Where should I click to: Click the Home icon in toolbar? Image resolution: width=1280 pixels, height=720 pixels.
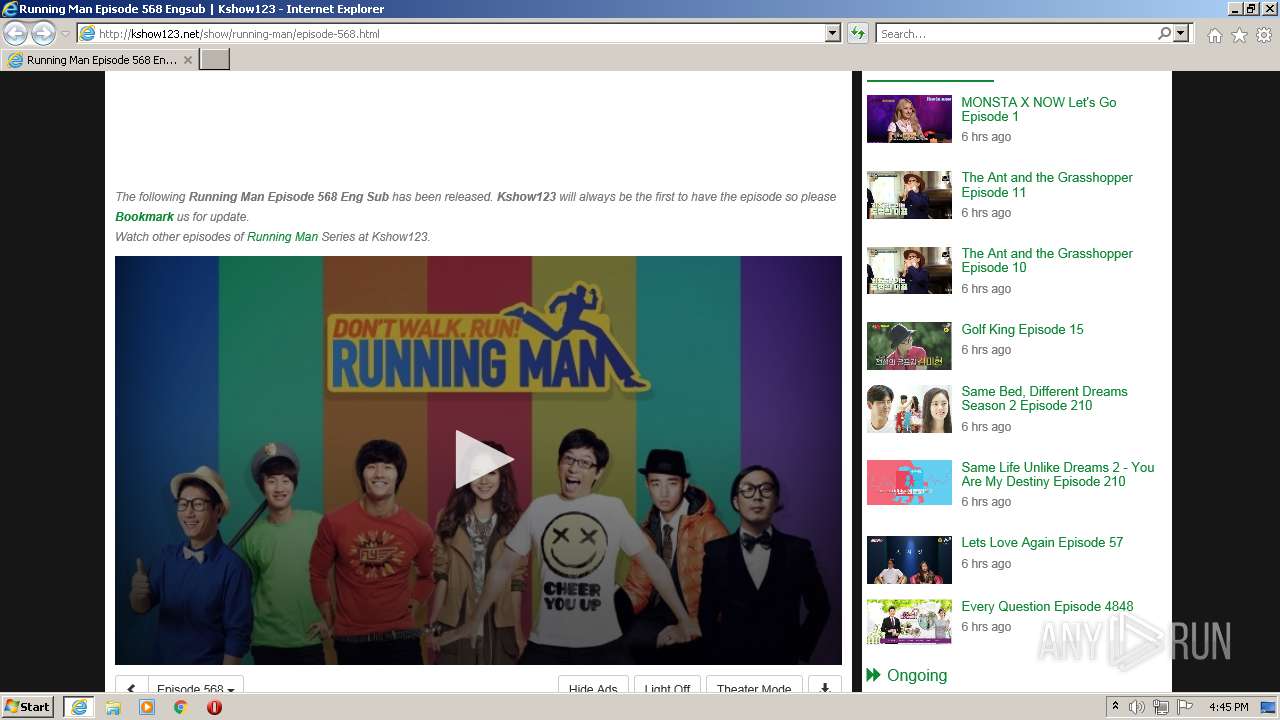coord(1214,35)
